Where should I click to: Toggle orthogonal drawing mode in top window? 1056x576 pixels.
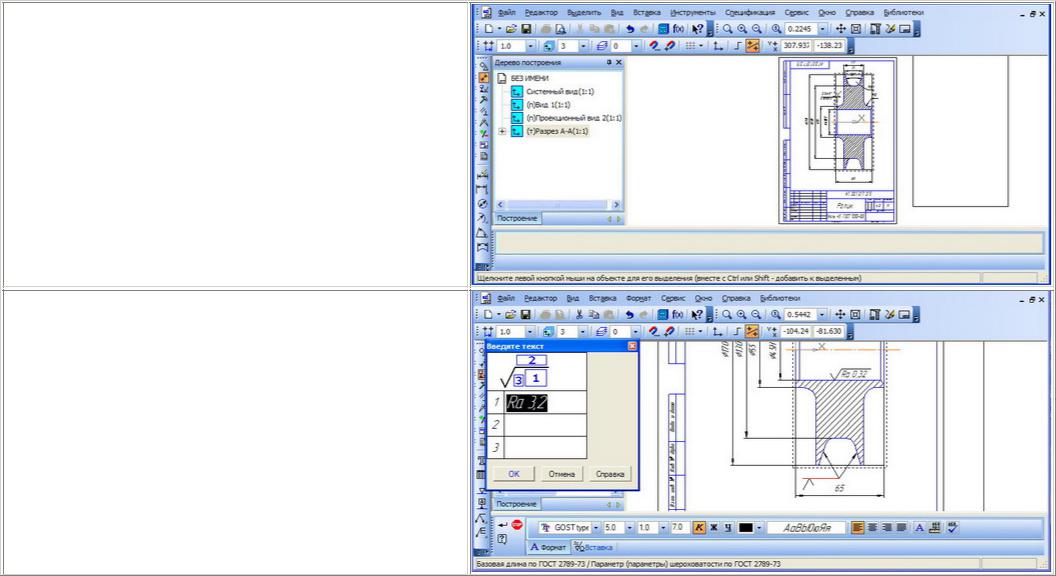click(x=737, y=46)
